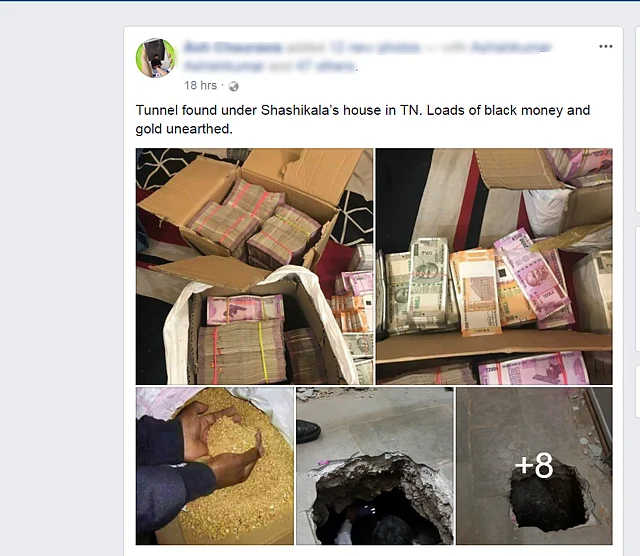Click the blurred 'added new photos' text
640x556 pixels.
pos(353,48)
